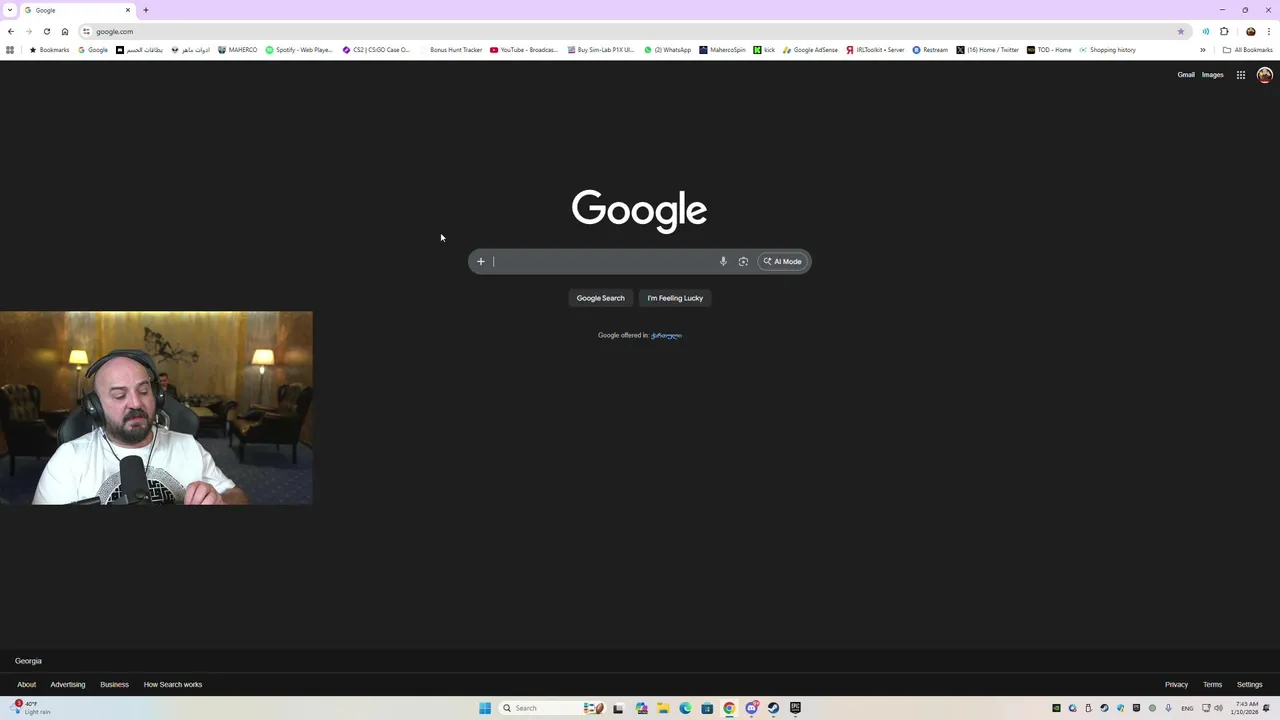
Task: Open Spotify - Web Player bookmark
Action: 299,50
